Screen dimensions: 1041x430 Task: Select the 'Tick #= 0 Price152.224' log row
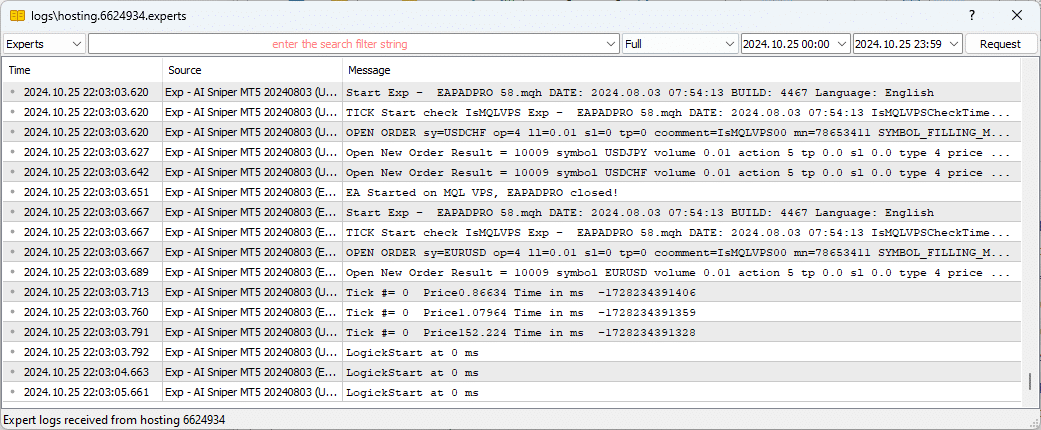click(520, 332)
